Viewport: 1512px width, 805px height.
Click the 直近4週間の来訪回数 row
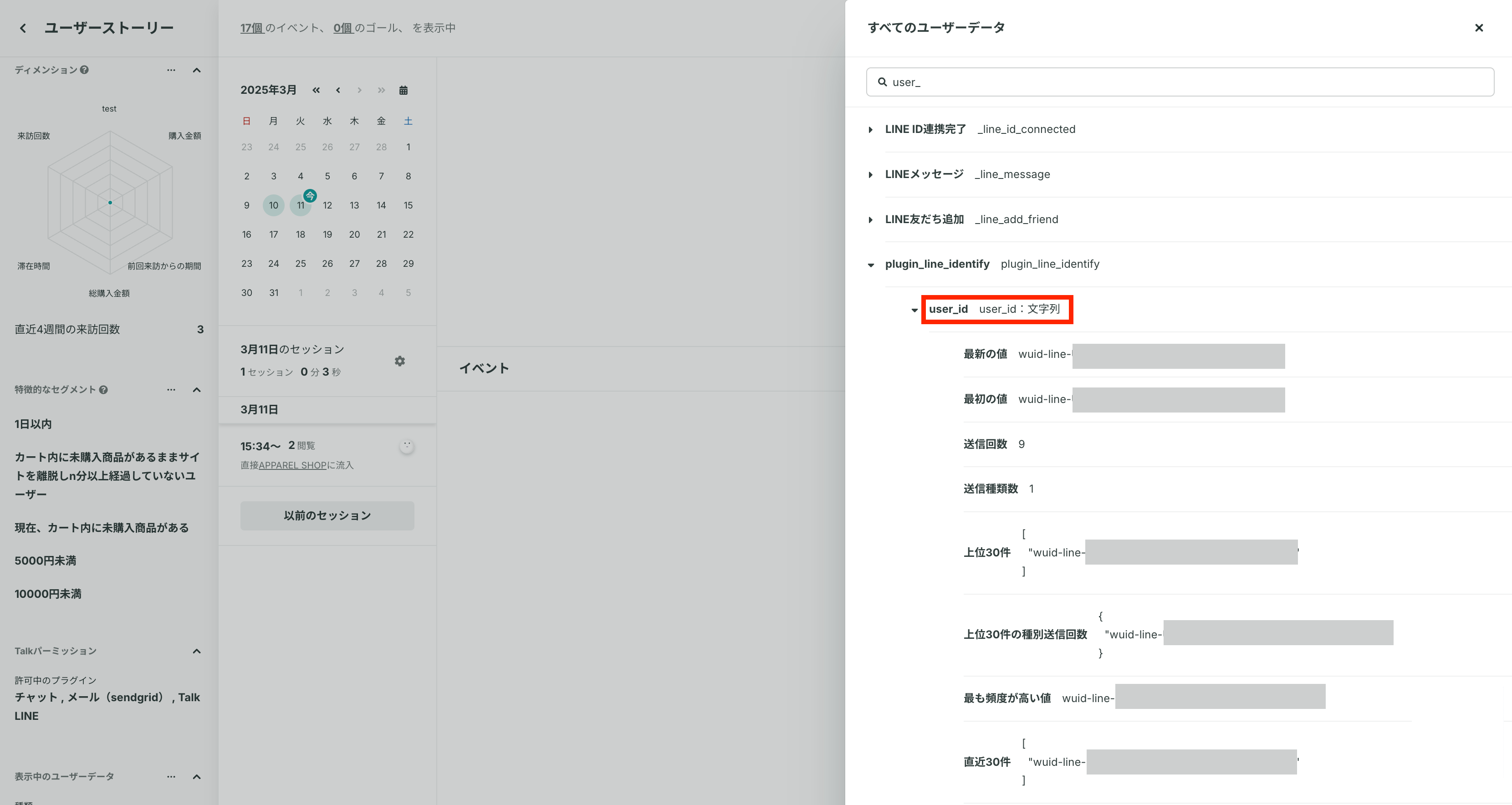coord(109,330)
